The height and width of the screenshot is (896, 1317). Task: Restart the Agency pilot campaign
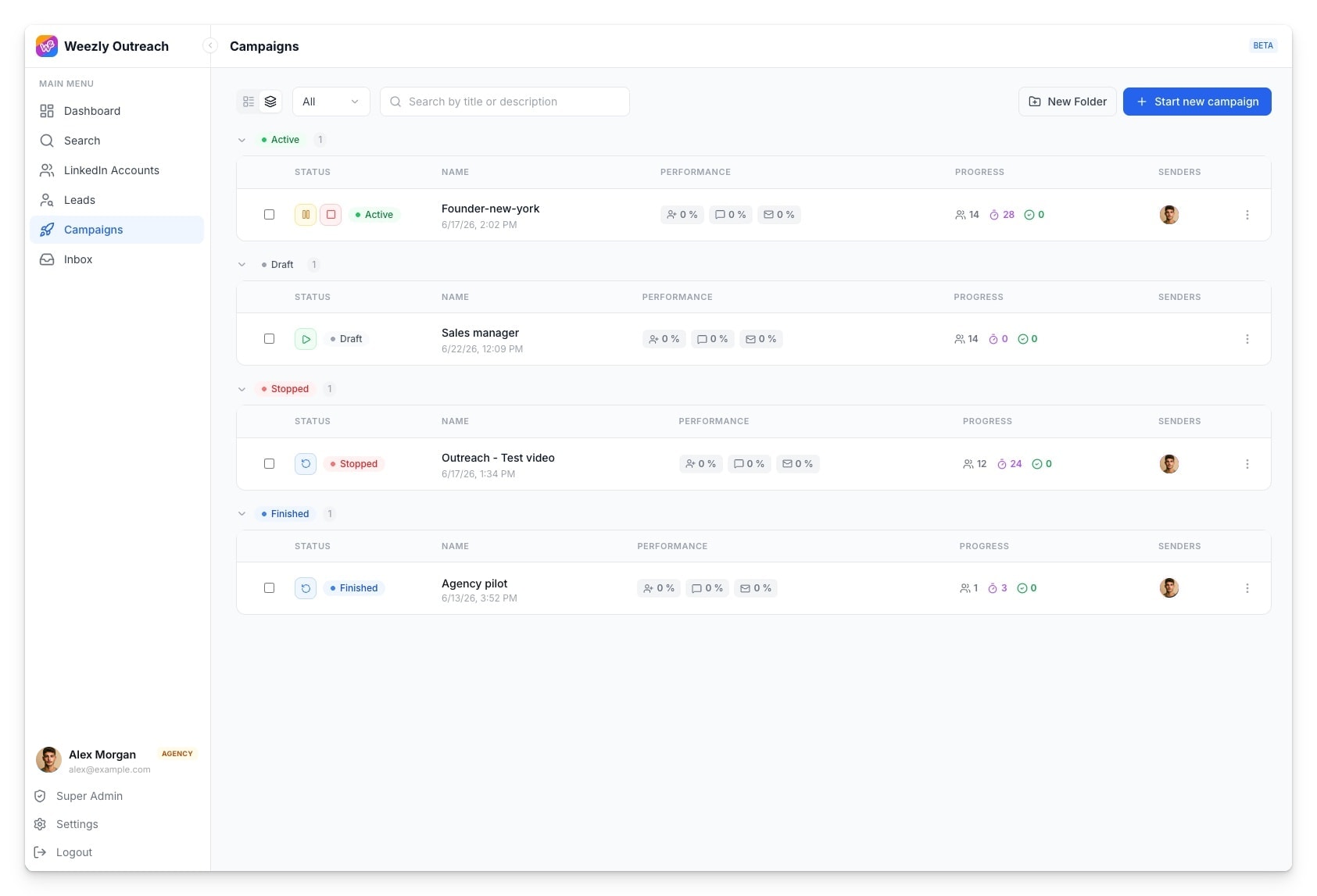coord(306,588)
